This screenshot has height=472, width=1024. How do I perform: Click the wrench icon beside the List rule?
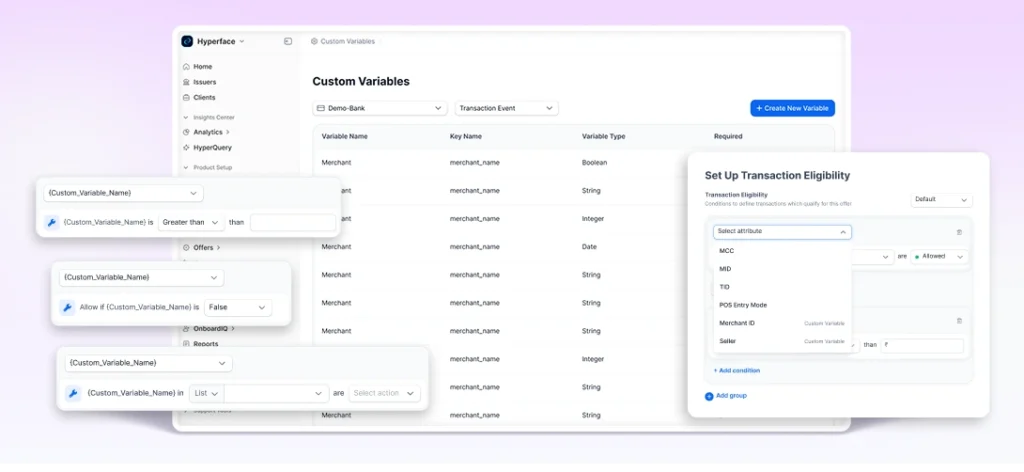coord(73,393)
